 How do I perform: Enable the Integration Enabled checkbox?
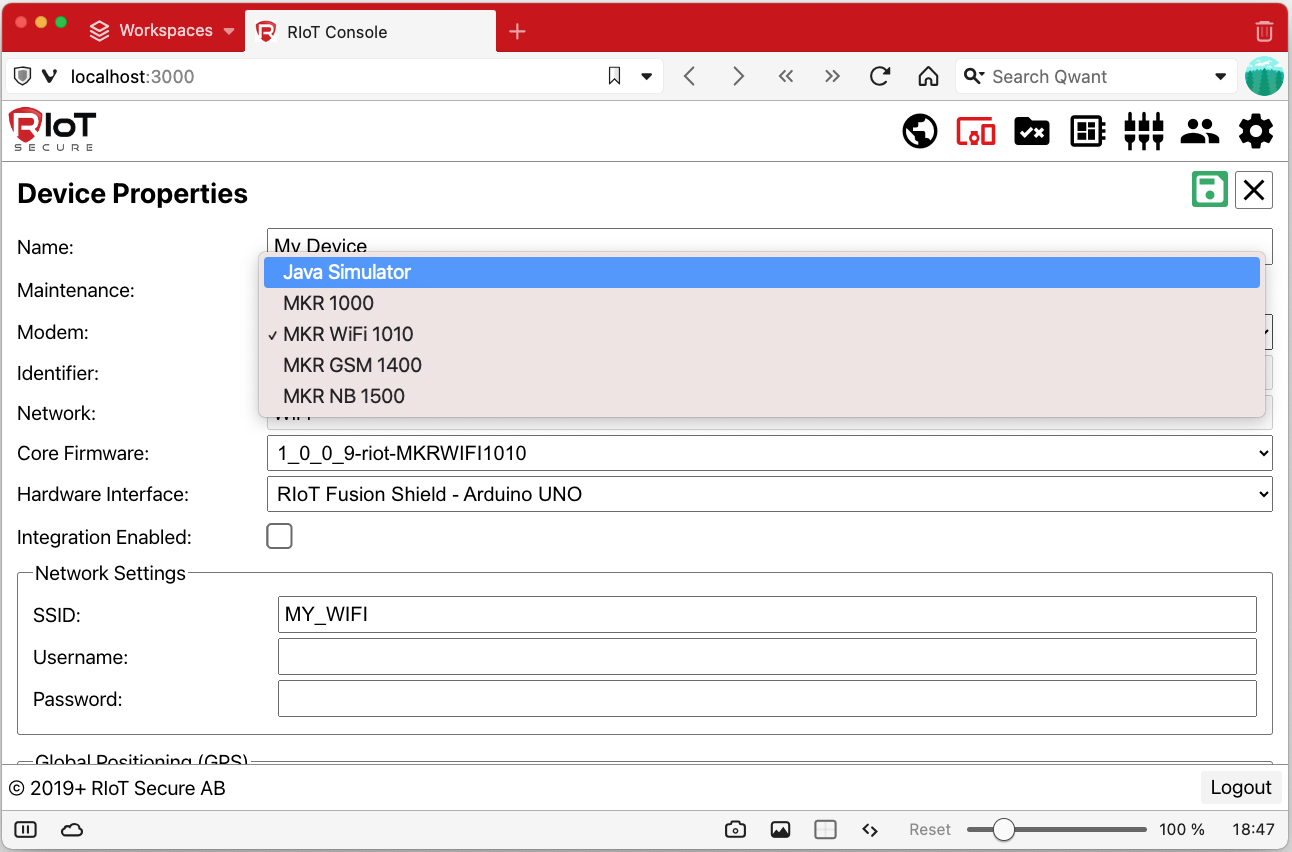coord(279,536)
